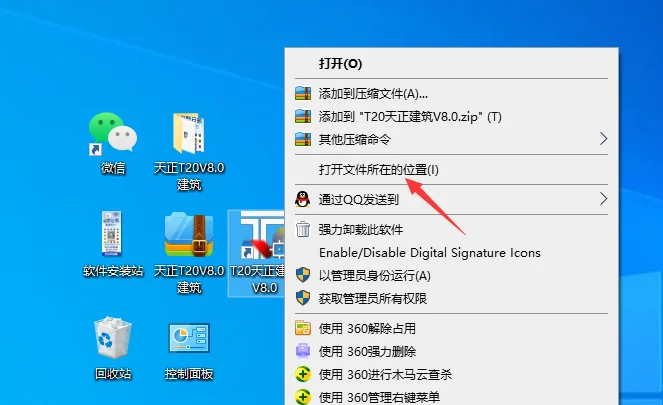
Task: Choose Enable/Disable Digital Signature Icons entry
Action: [451, 252]
